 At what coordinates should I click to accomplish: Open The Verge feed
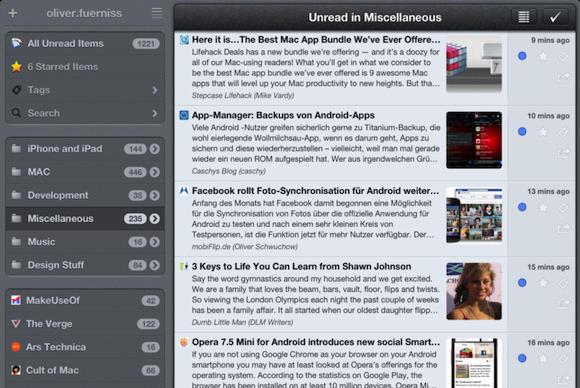click(85, 324)
